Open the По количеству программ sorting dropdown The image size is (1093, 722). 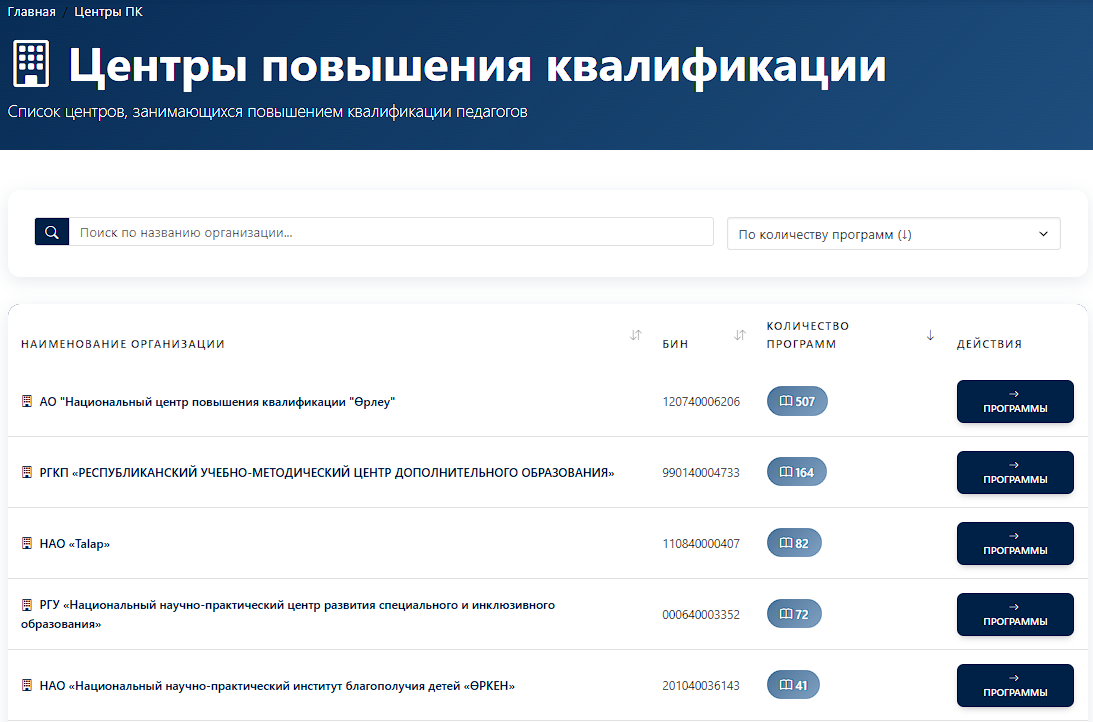893,233
